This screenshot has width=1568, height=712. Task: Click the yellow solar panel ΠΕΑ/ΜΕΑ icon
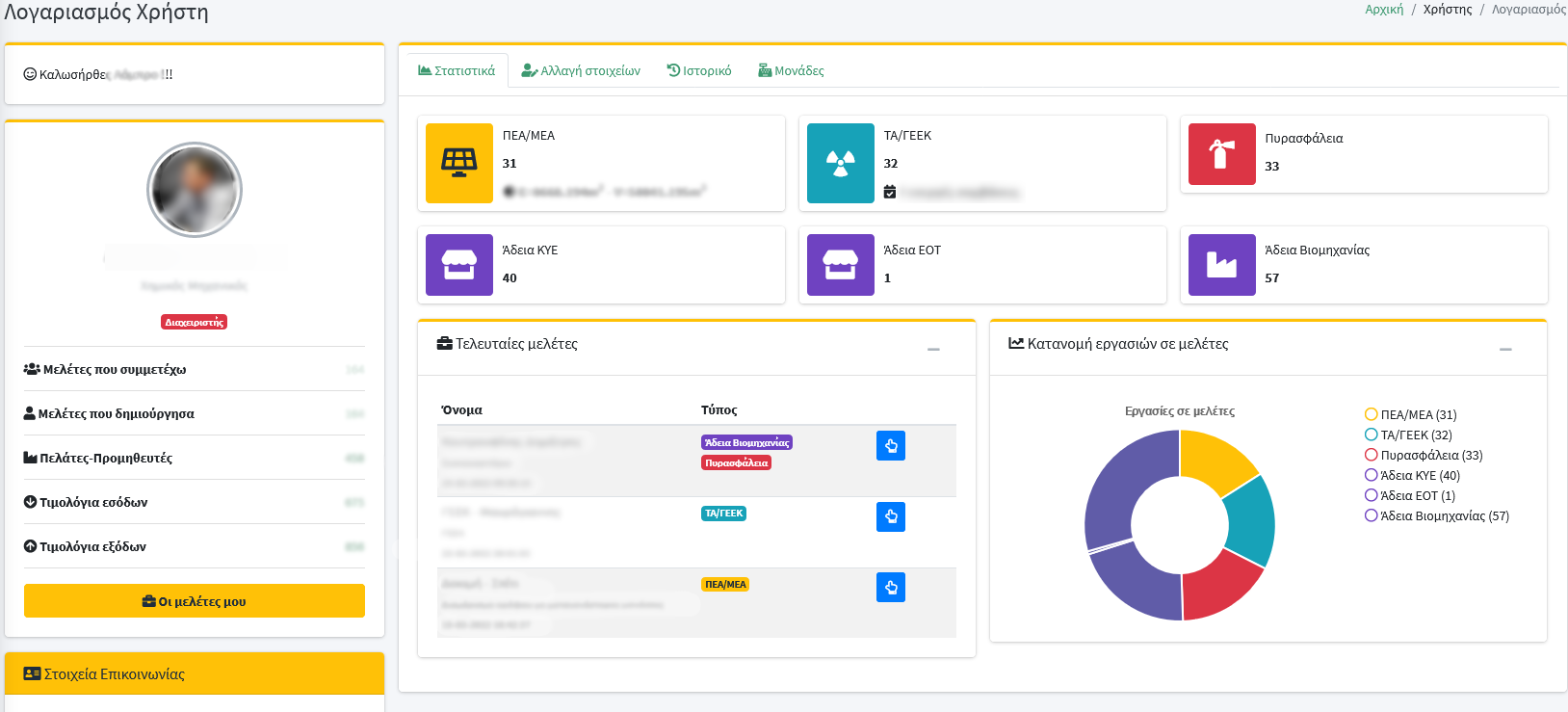[459, 163]
